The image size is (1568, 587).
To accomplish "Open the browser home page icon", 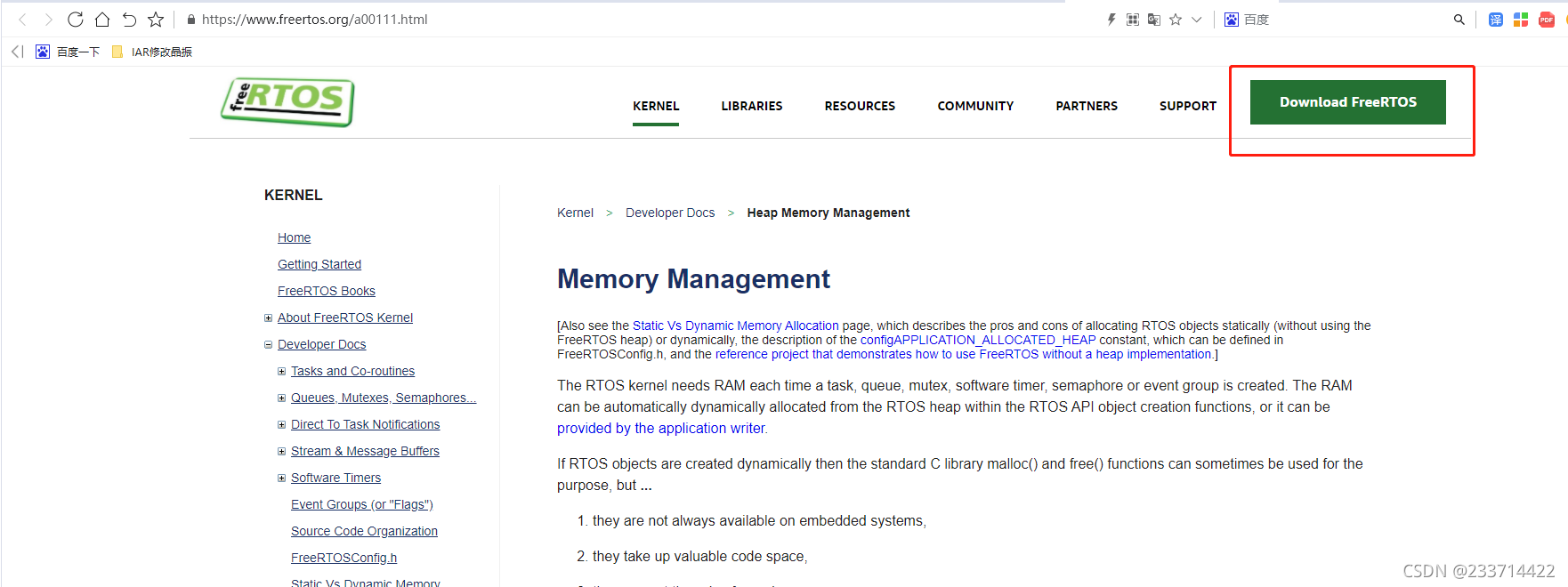I will [x=102, y=20].
